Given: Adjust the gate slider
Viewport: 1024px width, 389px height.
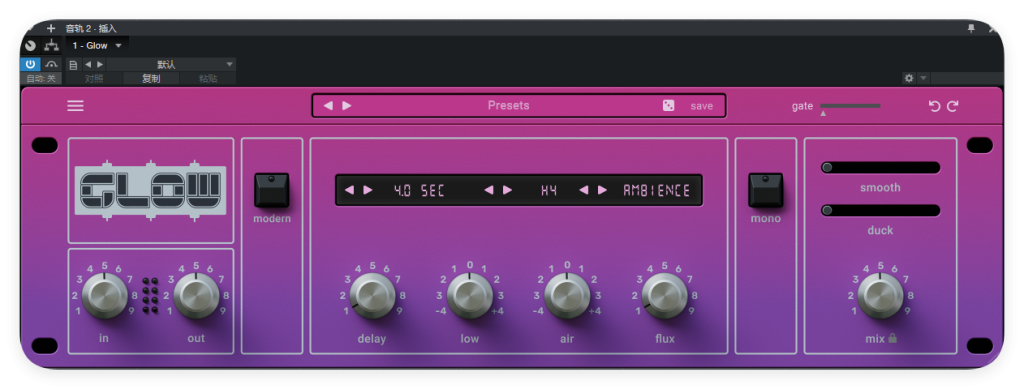Looking at the screenshot, I should 850,106.
